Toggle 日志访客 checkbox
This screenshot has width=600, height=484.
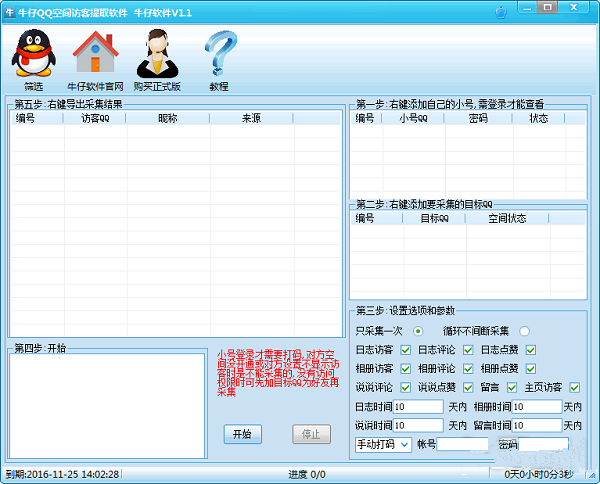(406, 350)
